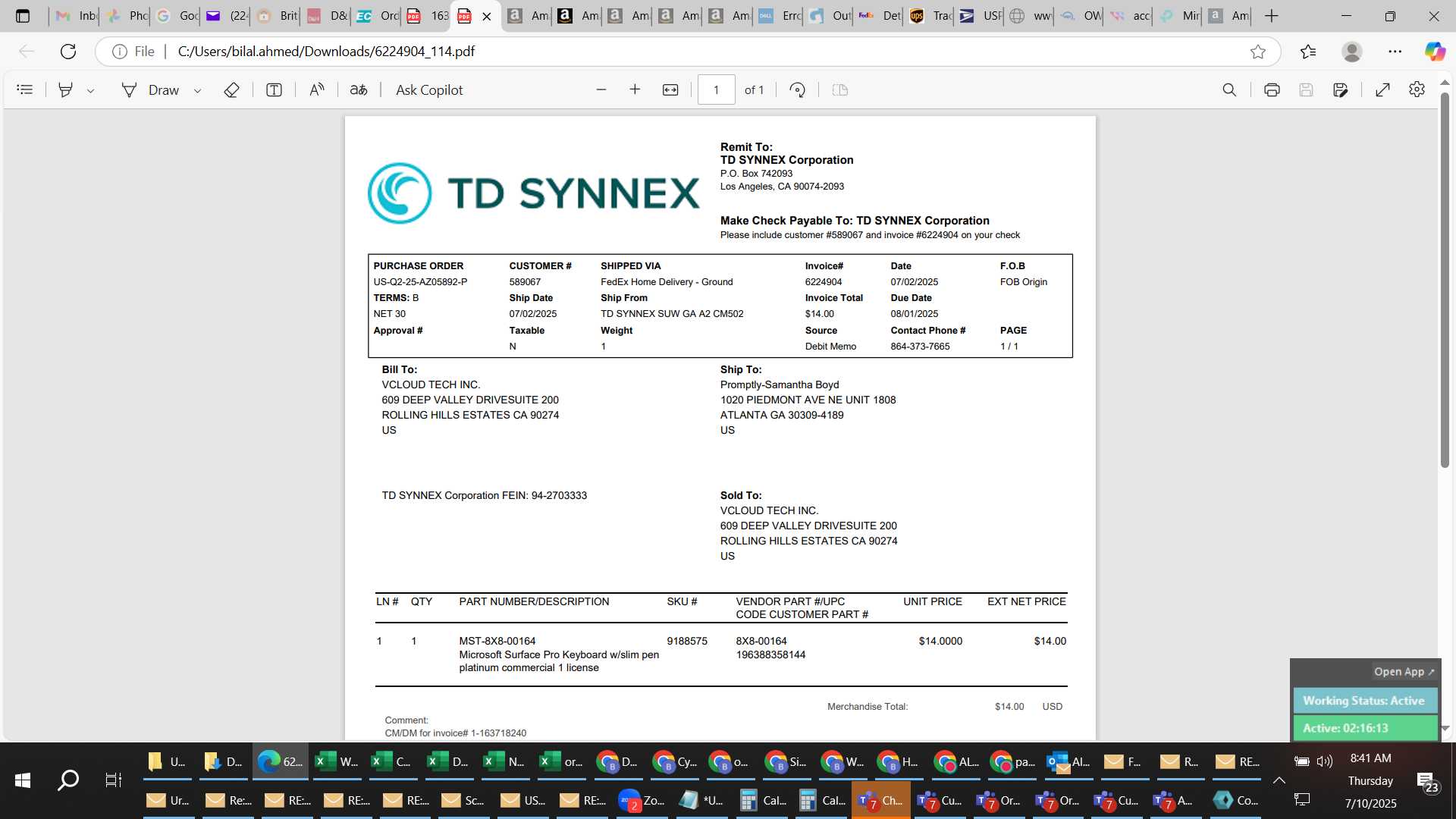The height and width of the screenshot is (819, 1456).
Task: Open the Find search icon in PDF toolbar
Action: pyautogui.click(x=1229, y=89)
